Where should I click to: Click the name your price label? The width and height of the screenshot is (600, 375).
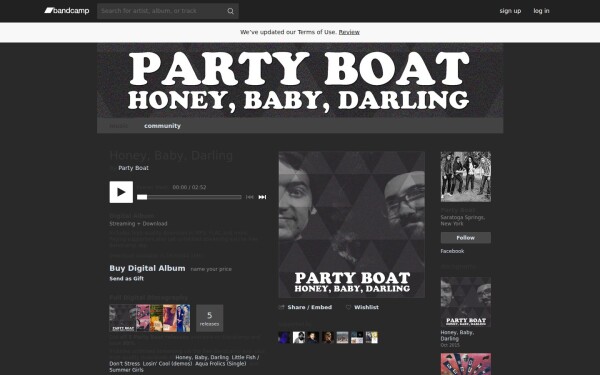coord(211,269)
